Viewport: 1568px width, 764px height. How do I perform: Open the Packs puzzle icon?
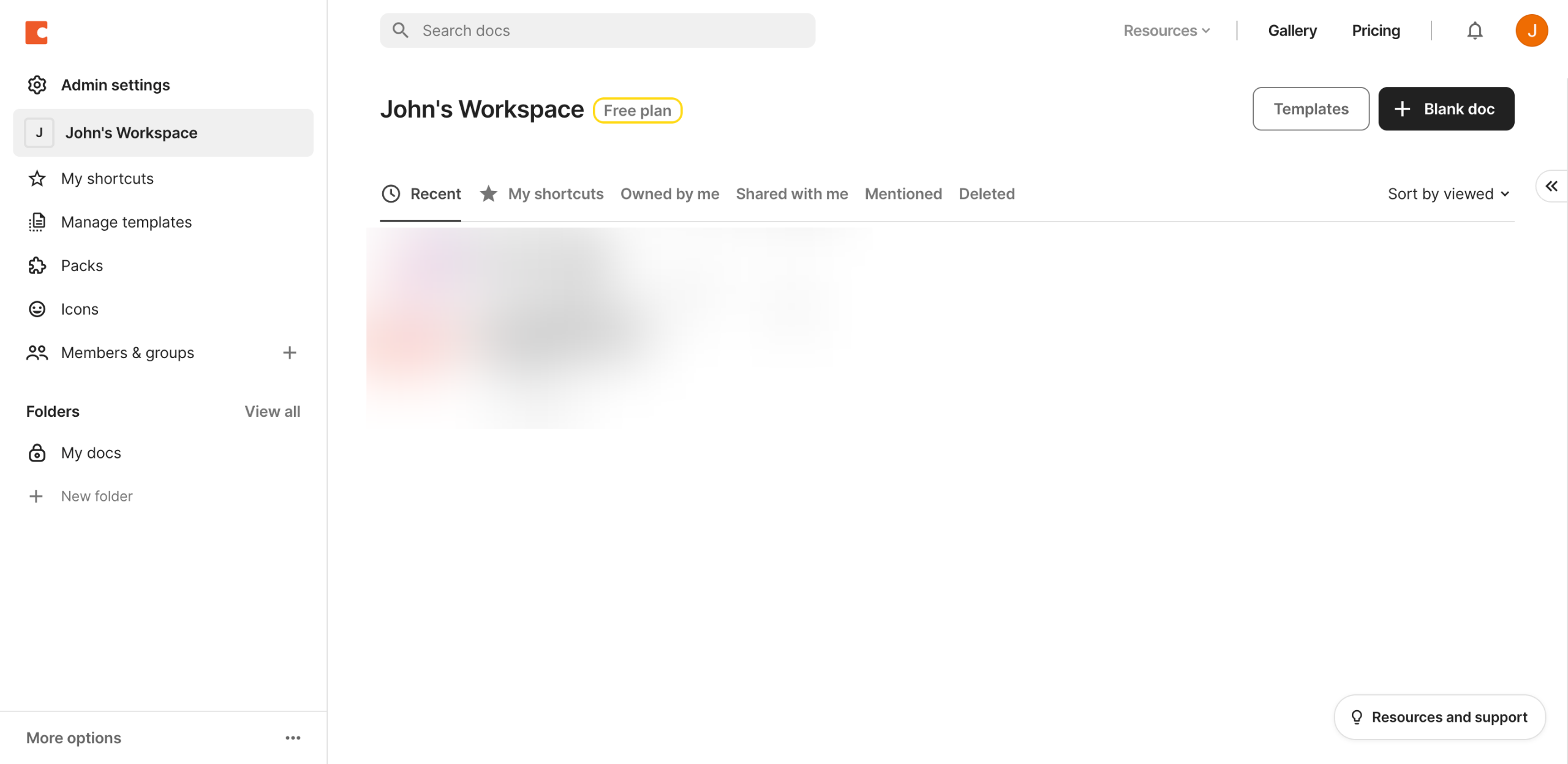coord(37,266)
